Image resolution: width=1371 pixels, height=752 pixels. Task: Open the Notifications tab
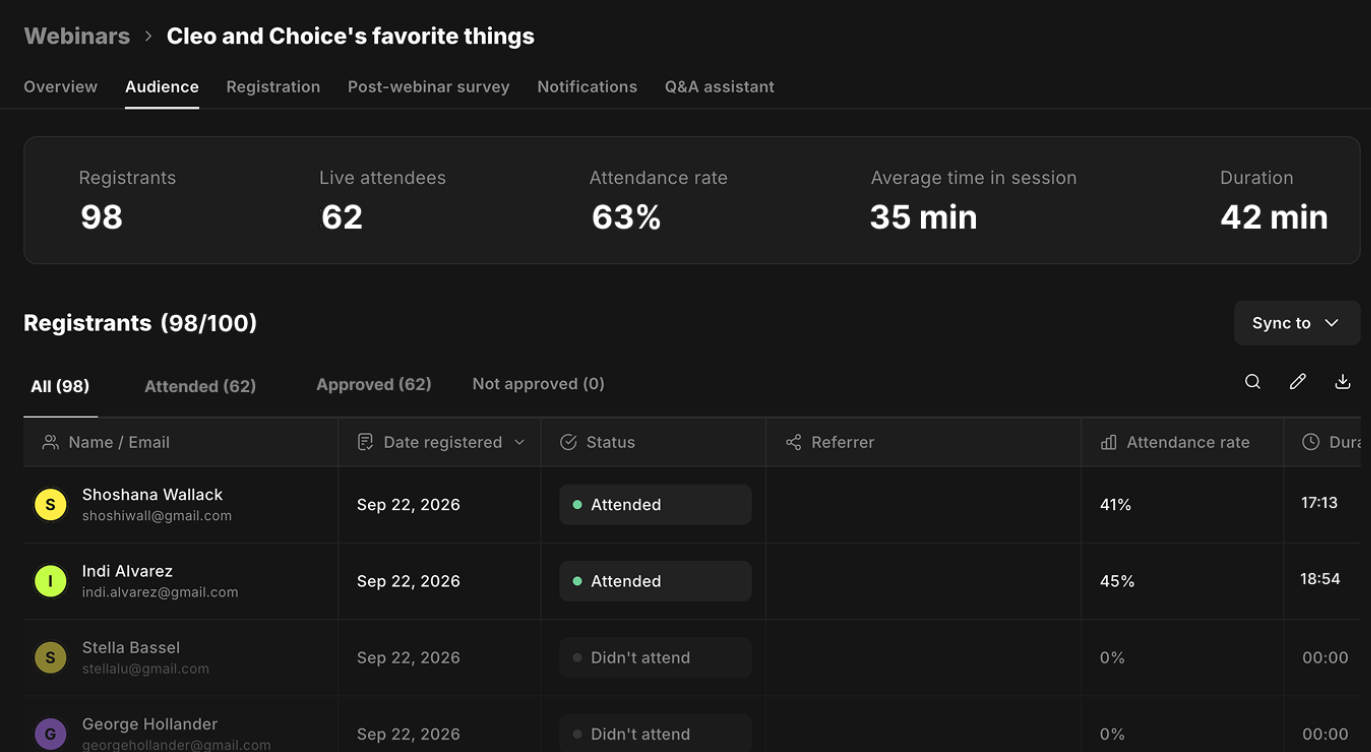click(x=587, y=87)
